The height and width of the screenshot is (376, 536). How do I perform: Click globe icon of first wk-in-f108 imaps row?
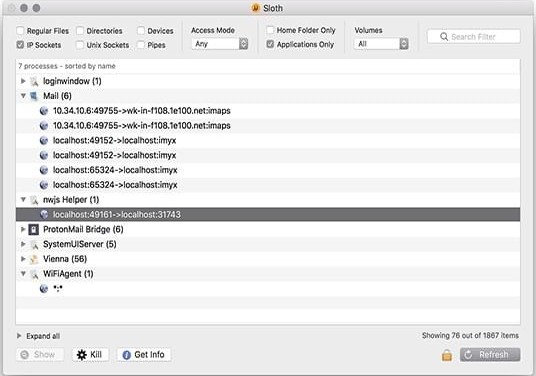[44, 111]
